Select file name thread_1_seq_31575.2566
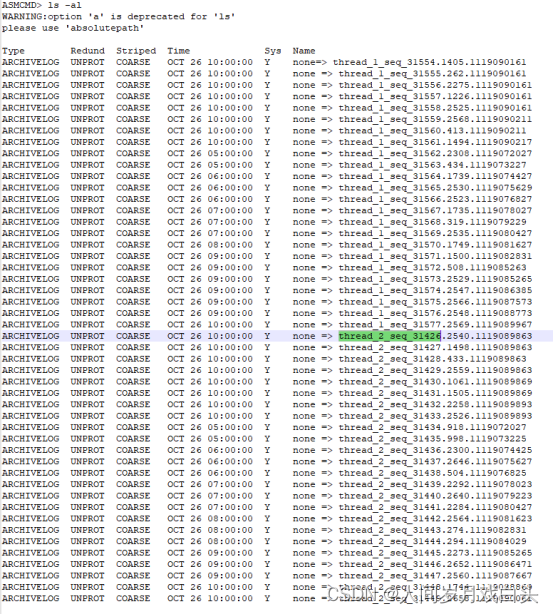The width and height of the screenshot is (554, 614). coord(435,302)
